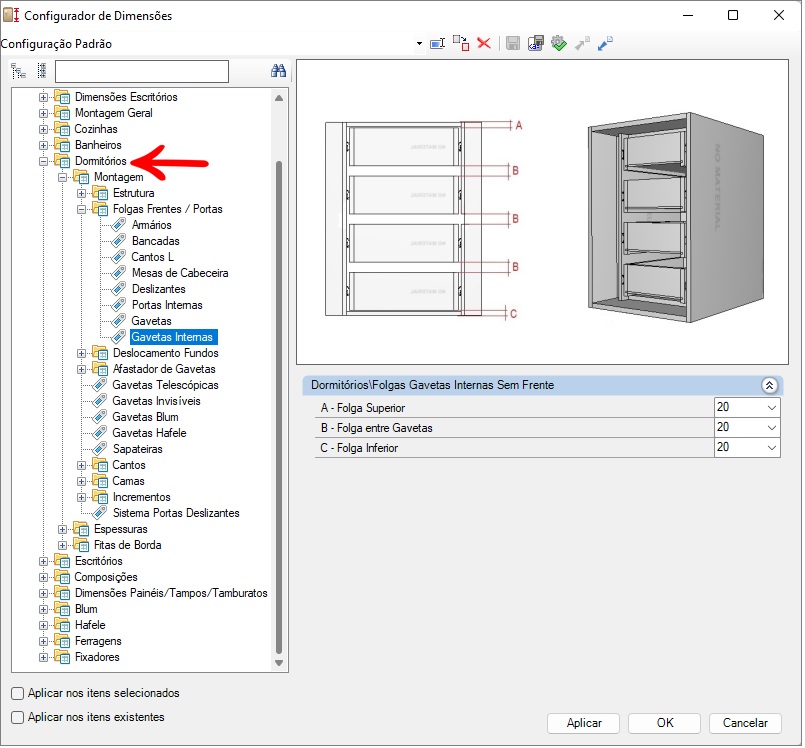Select the Banheiros tree item
Screen dimensions: 805x748
pos(98,145)
